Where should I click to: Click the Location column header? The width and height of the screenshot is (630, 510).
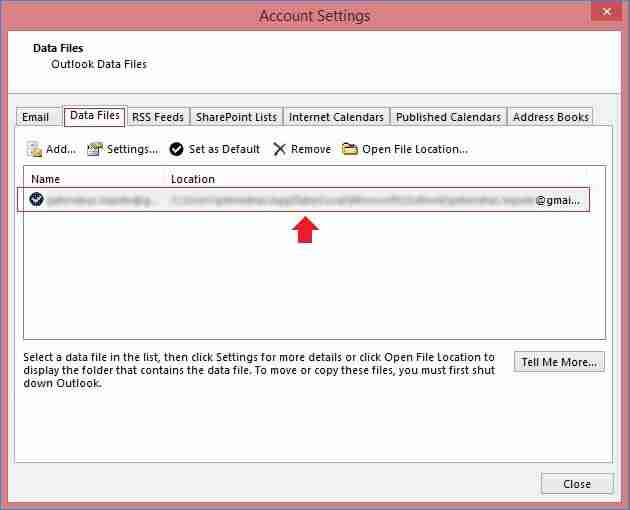pyautogui.click(x=193, y=179)
